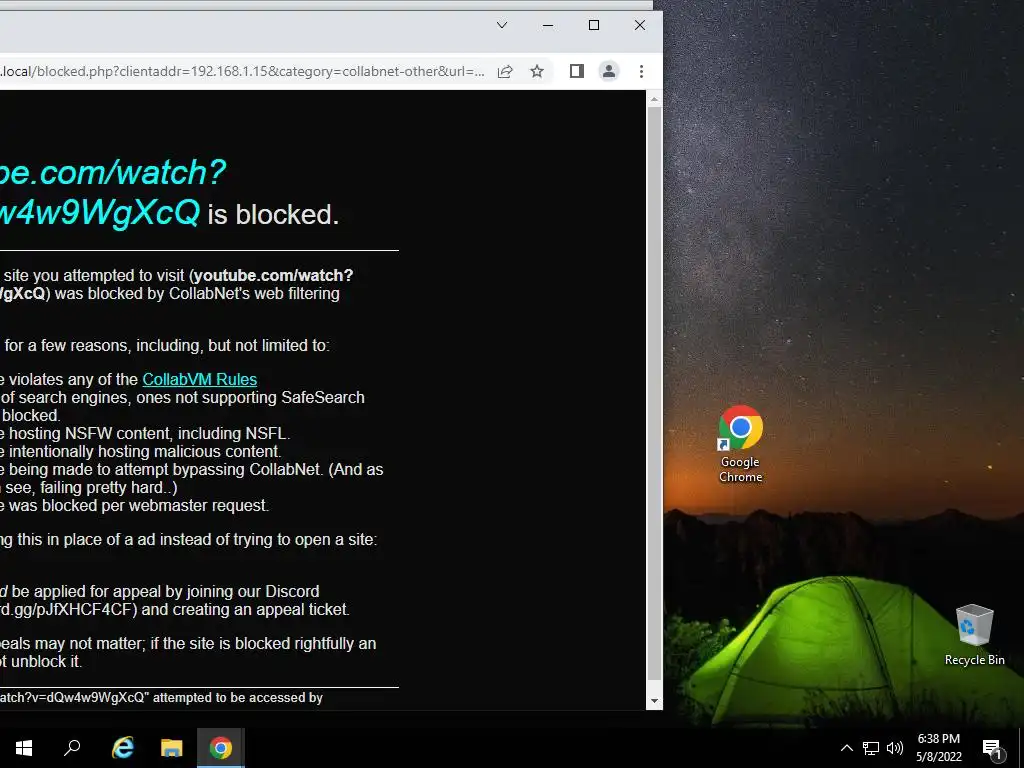Open Chrome three-dot menu
Viewport: 1024px width, 768px height.
point(641,71)
